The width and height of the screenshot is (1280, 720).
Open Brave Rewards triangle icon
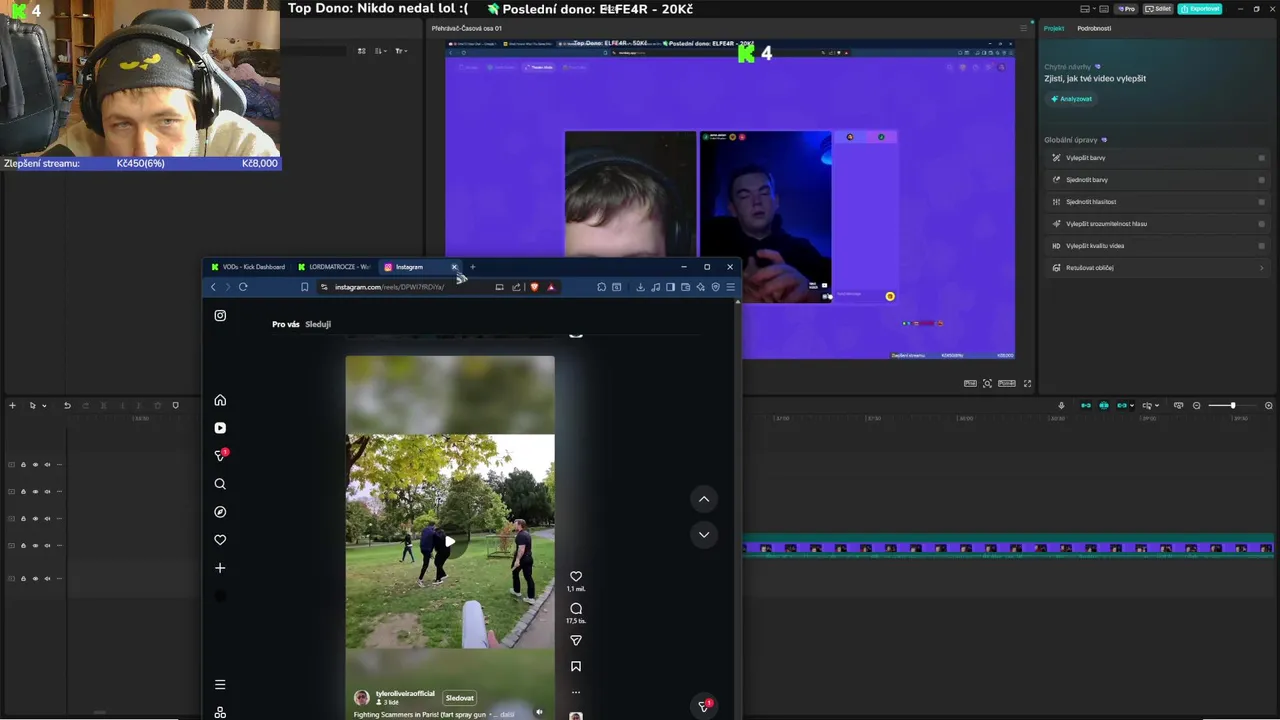[x=551, y=287]
